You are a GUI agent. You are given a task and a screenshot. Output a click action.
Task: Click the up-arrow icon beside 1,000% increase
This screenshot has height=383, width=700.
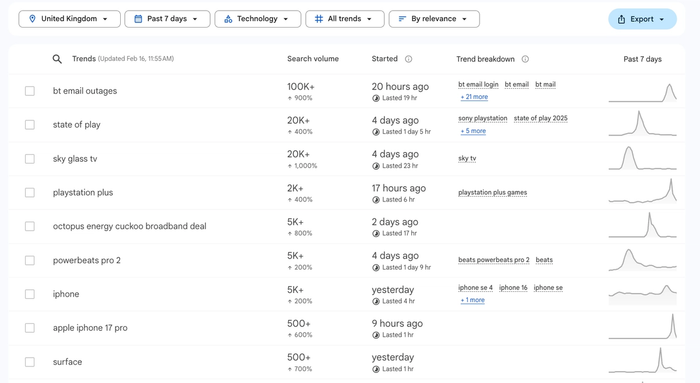[x=290, y=166]
